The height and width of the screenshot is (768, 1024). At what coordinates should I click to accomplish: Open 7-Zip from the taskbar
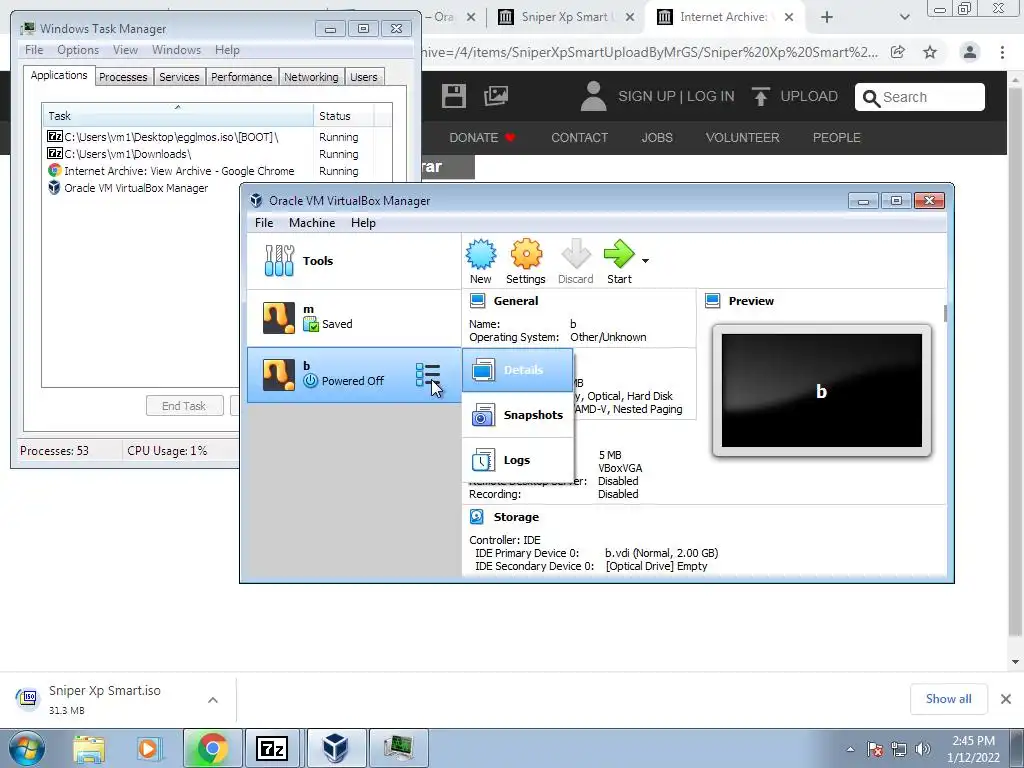point(272,748)
